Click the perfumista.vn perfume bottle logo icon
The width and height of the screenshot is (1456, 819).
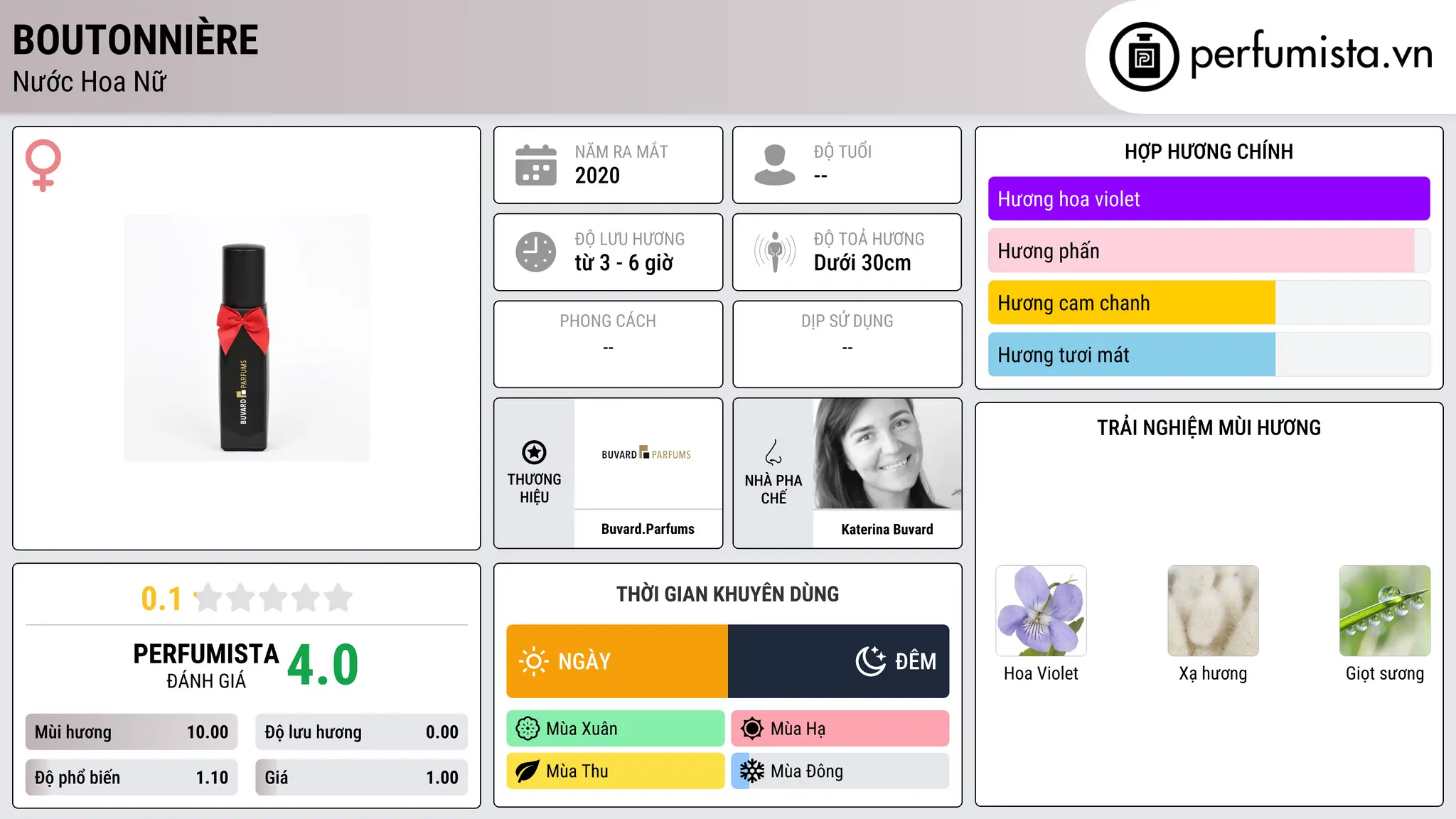(x=1144, y=57)
